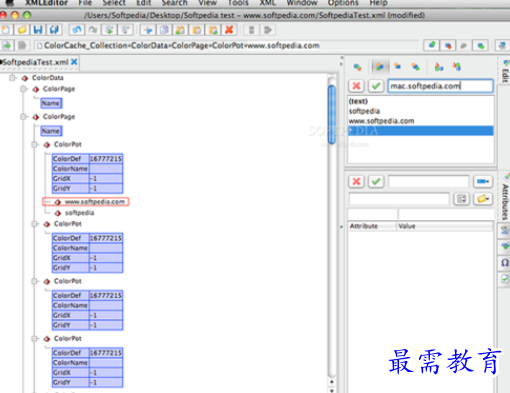Collapse the third ColorPot node
Viewport: 510px width, 393px height.
click(x=34, y=281)
